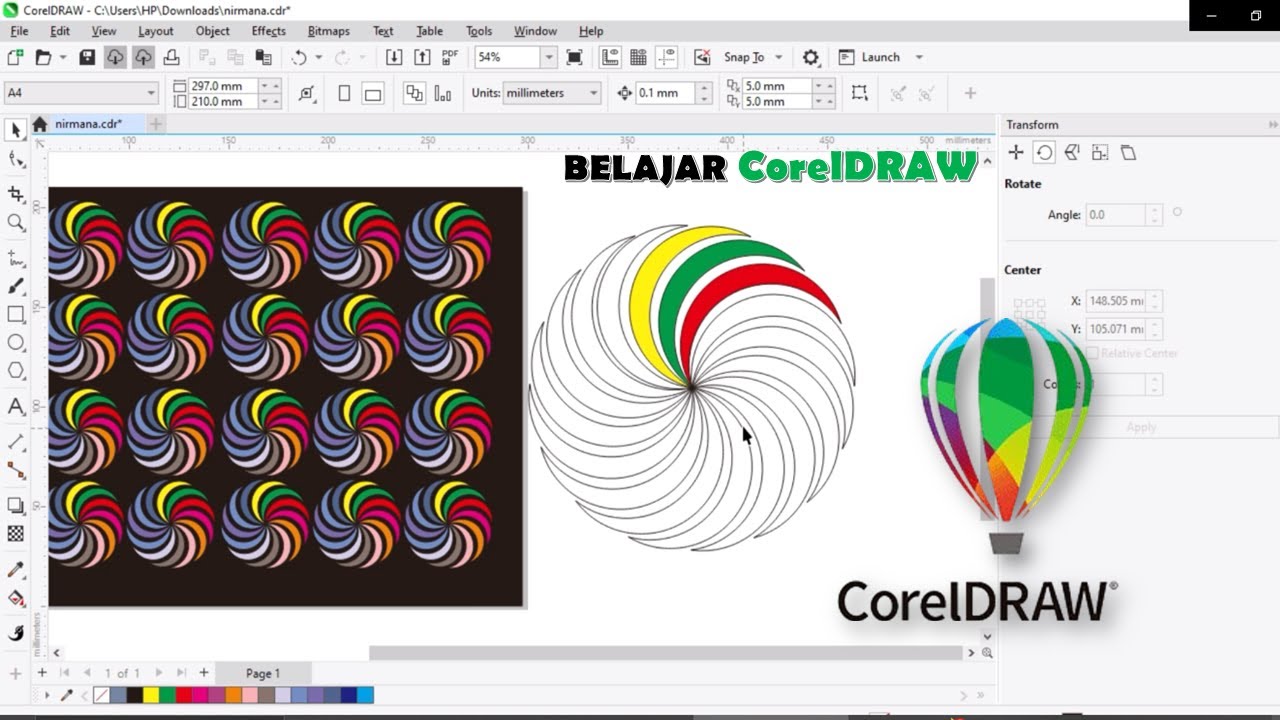
Task: Toggle Snap off button
Action: pos(703,57)
